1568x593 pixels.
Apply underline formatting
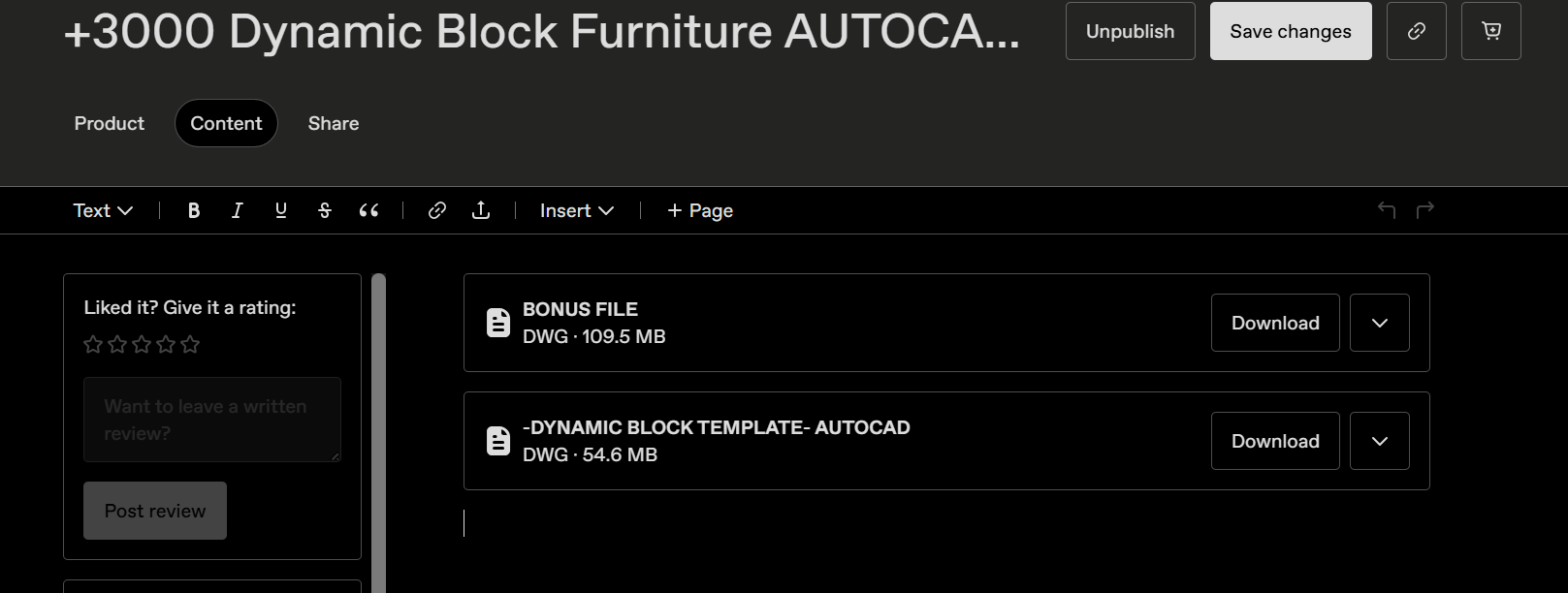280,209
